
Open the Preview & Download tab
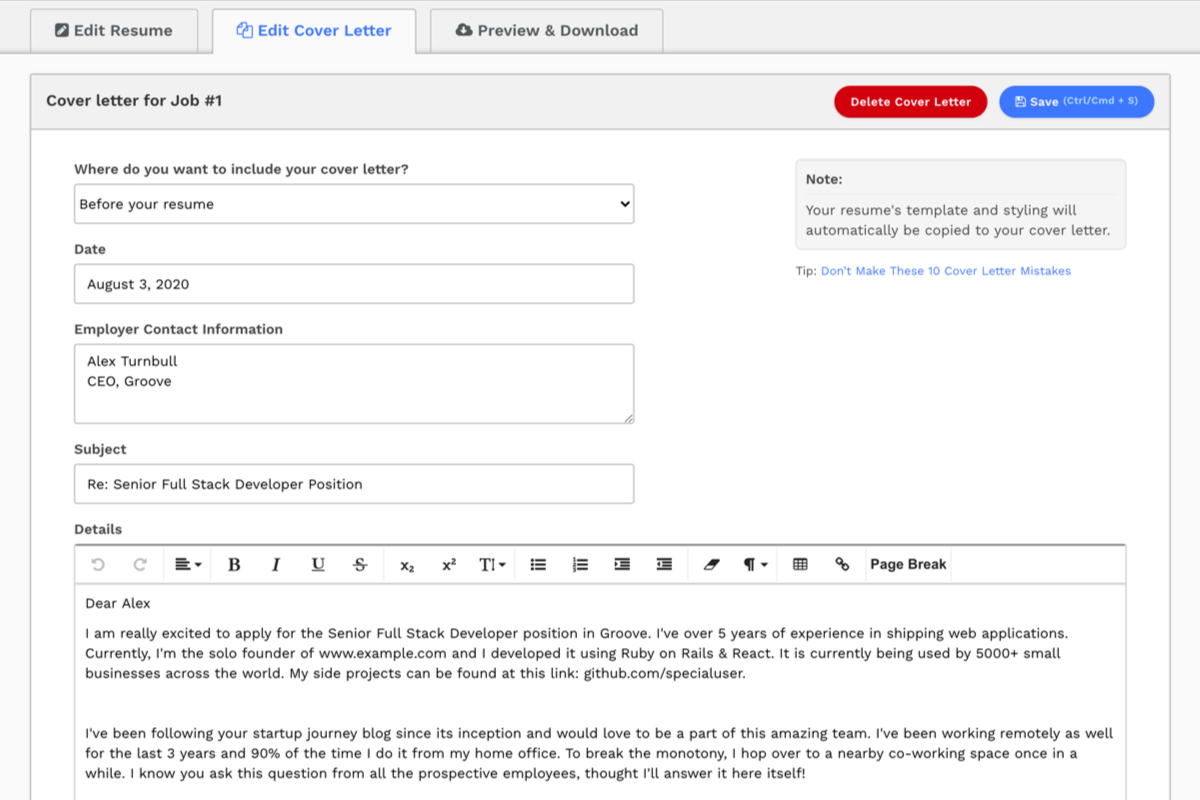(x=546, y=31)
